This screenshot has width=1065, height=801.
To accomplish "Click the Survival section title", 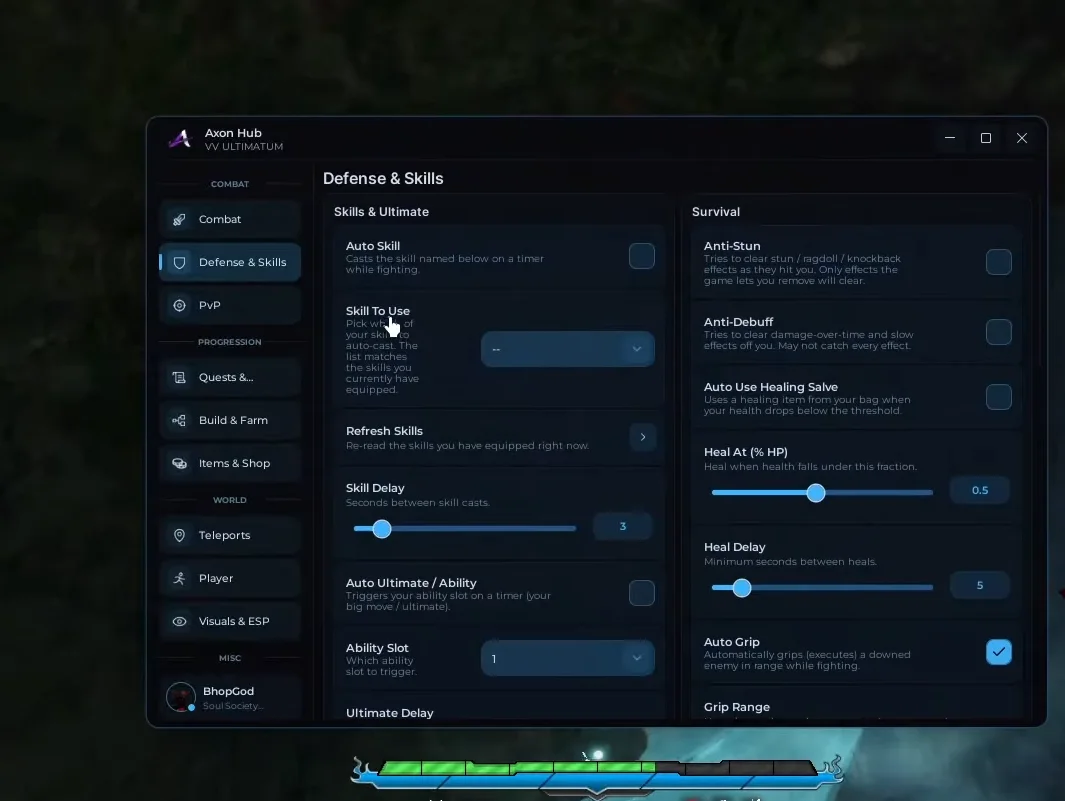I will coord(716,212).
